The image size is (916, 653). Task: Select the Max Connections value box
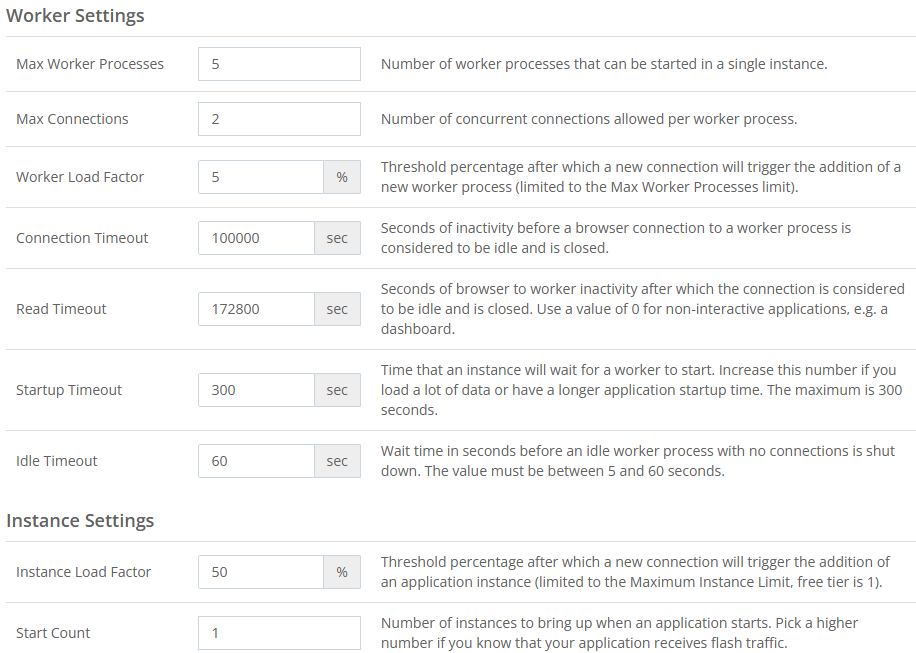pyautogui.click(x=279, y=119)
